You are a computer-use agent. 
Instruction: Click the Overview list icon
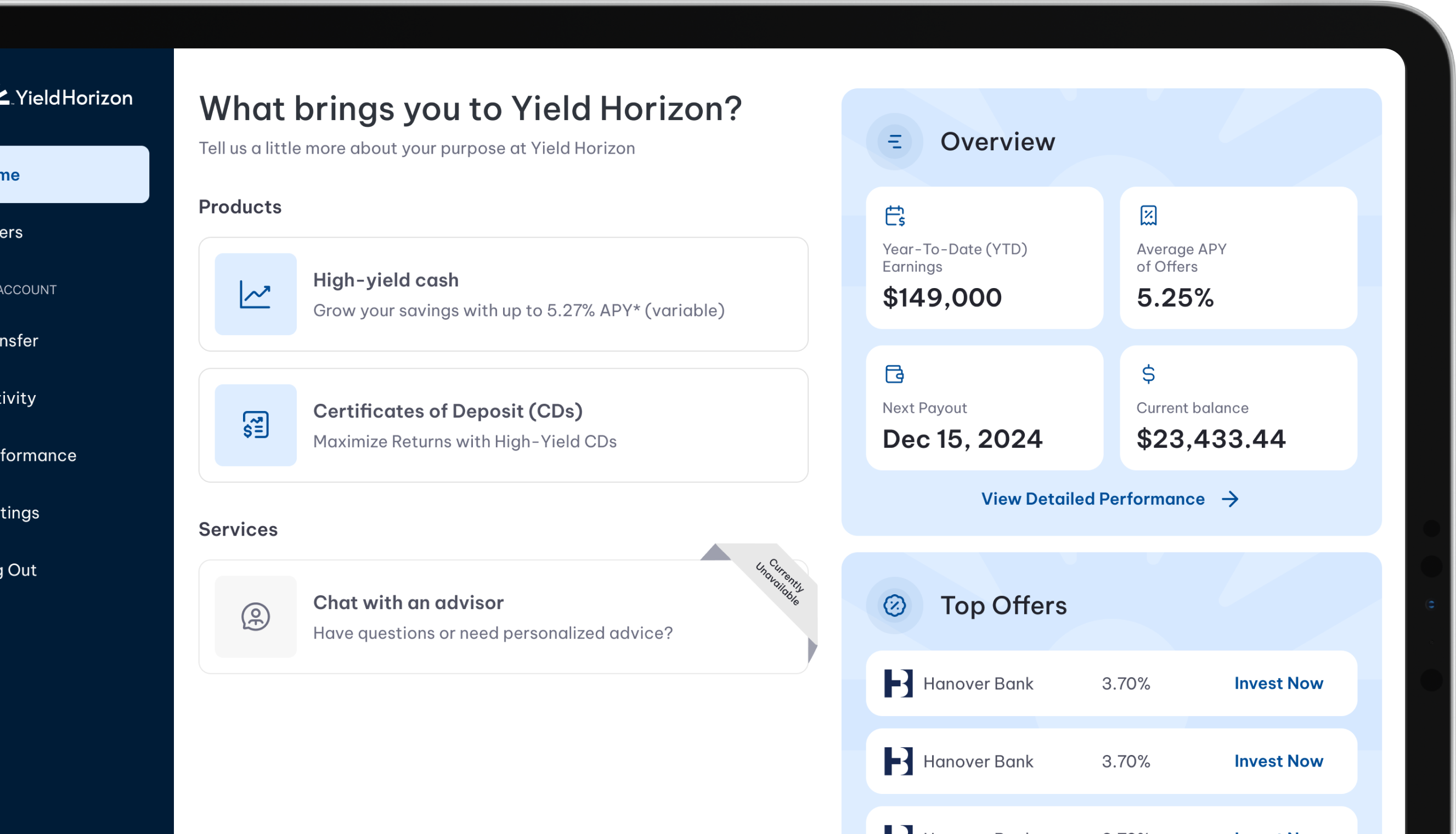click(894, 142)
